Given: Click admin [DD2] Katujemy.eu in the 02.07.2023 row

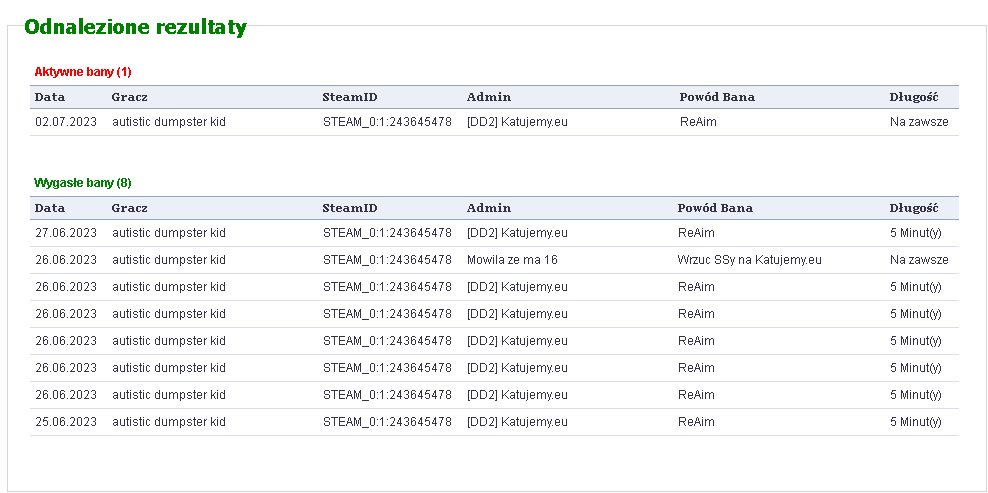Looking at the screenshot, I should point(517,122).
